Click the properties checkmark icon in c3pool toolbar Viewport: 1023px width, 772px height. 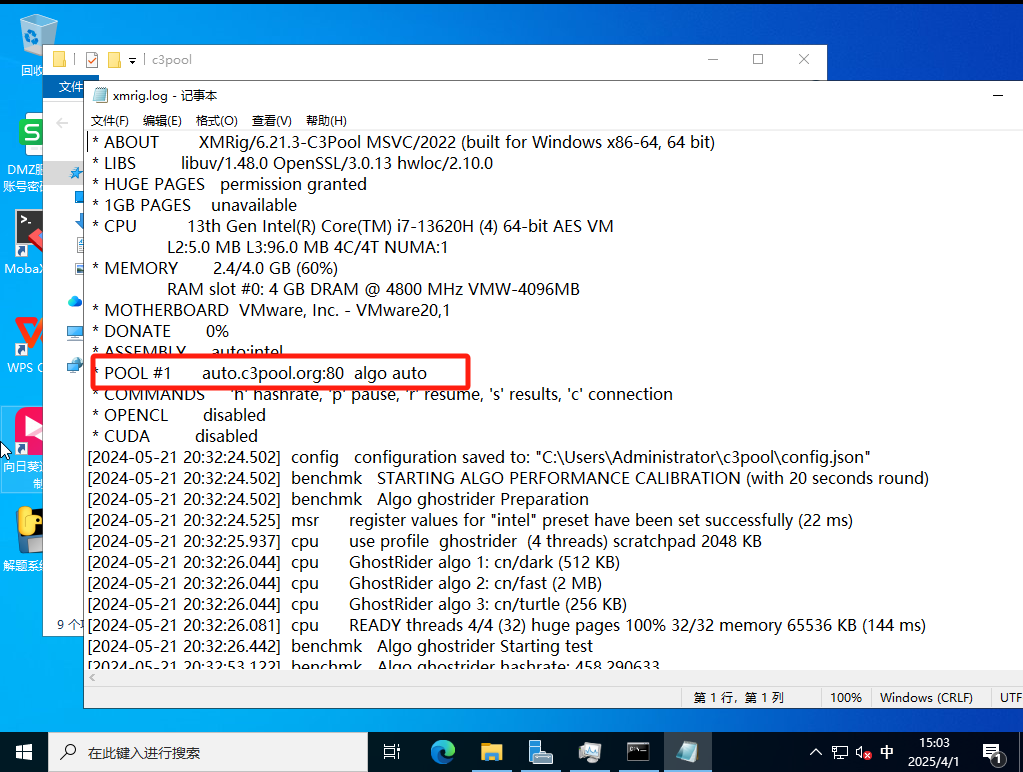[92, 60]
